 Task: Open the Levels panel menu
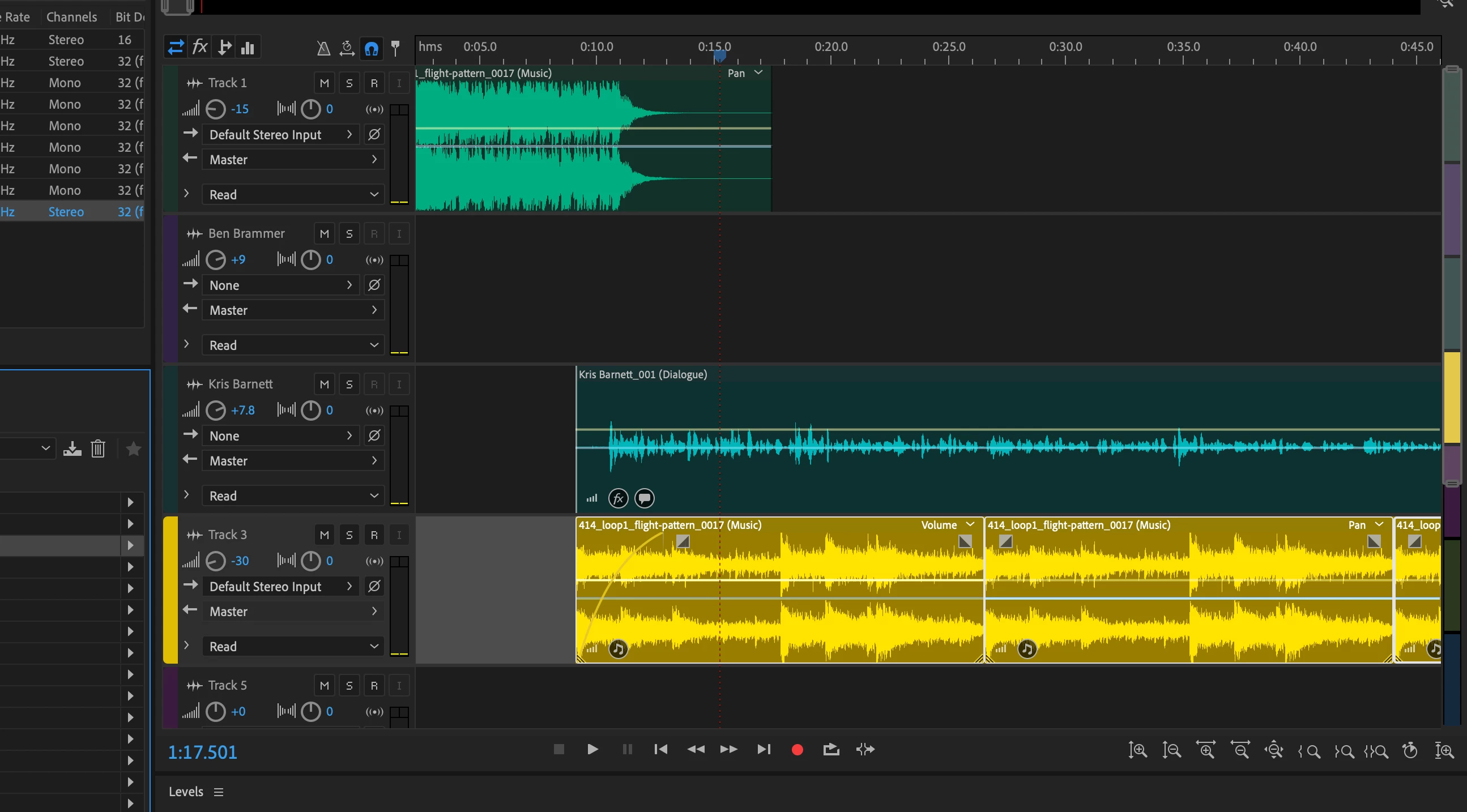pos(219,792)
